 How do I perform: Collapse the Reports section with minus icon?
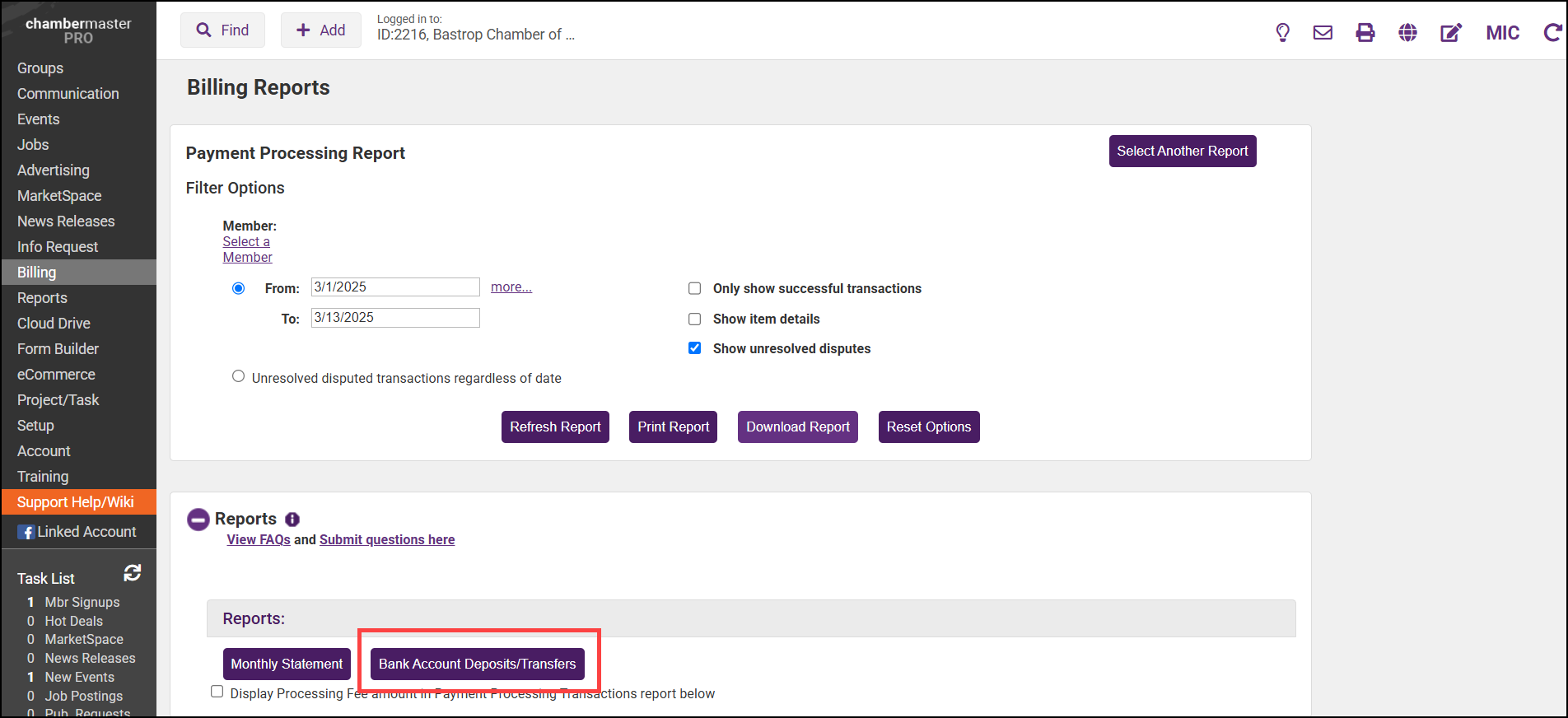click(198, 520)
